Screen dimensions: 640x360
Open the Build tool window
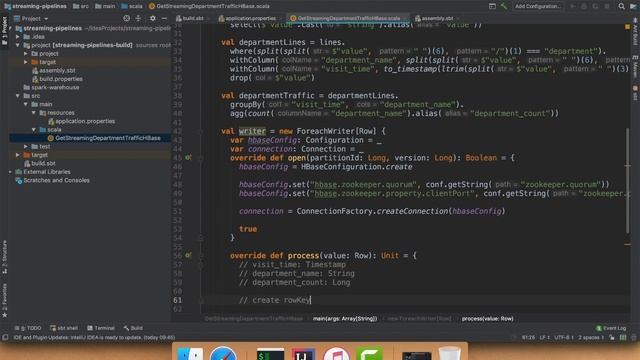pos(133,328)
